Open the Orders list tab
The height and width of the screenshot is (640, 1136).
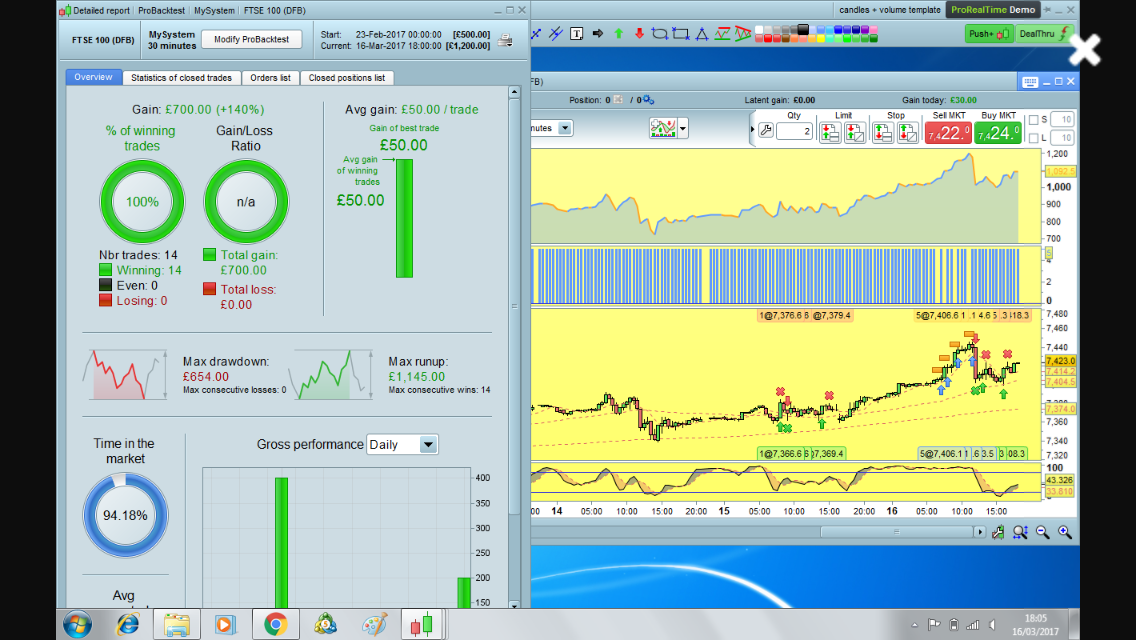(270, 78)
